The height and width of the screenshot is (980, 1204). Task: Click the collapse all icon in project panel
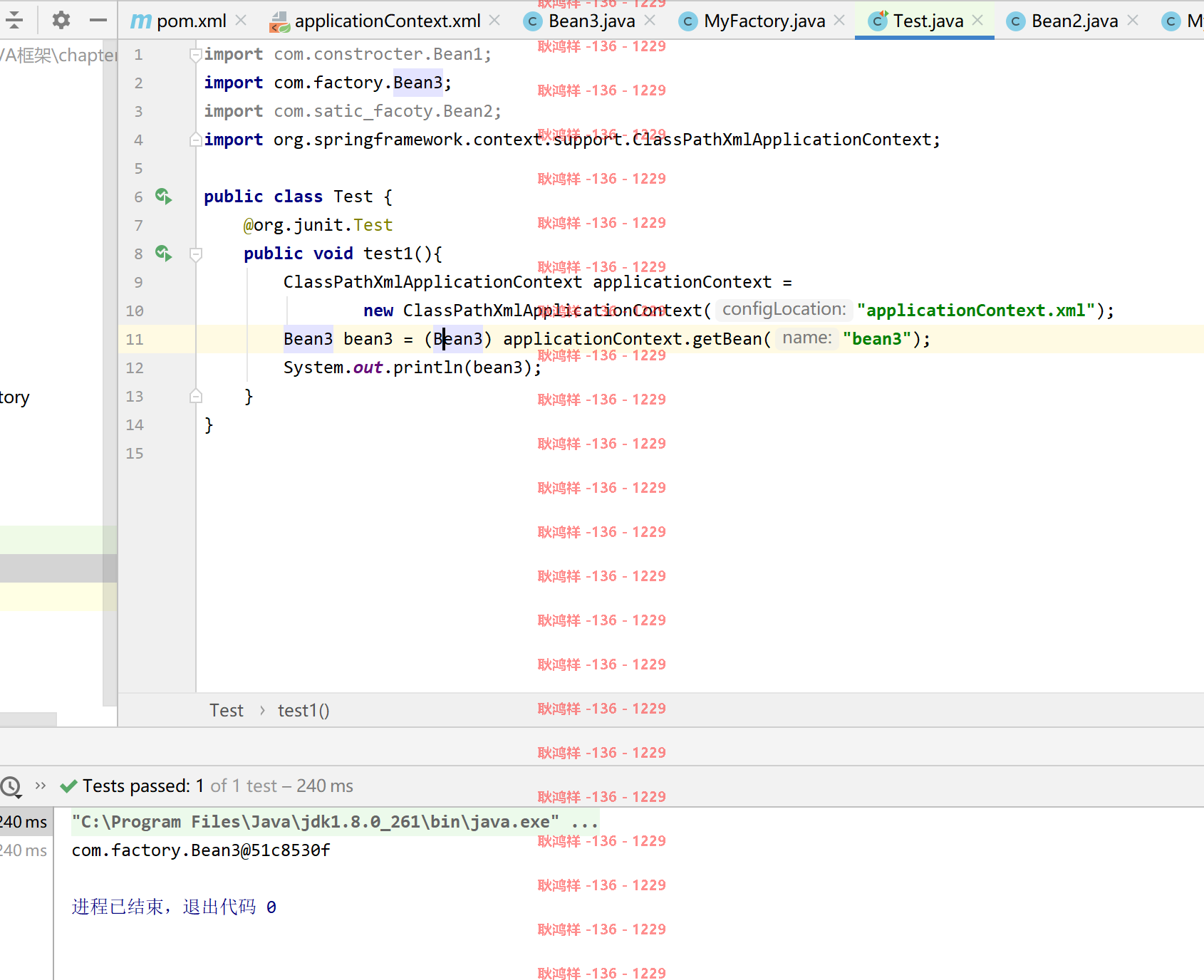pyautogui.click(x=14, y=20)
